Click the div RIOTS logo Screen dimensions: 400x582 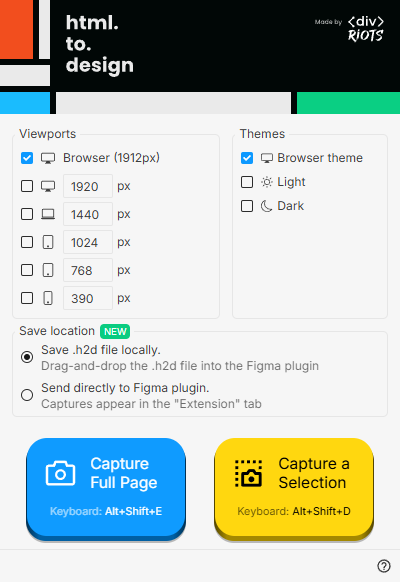click(x=365, y=29)
